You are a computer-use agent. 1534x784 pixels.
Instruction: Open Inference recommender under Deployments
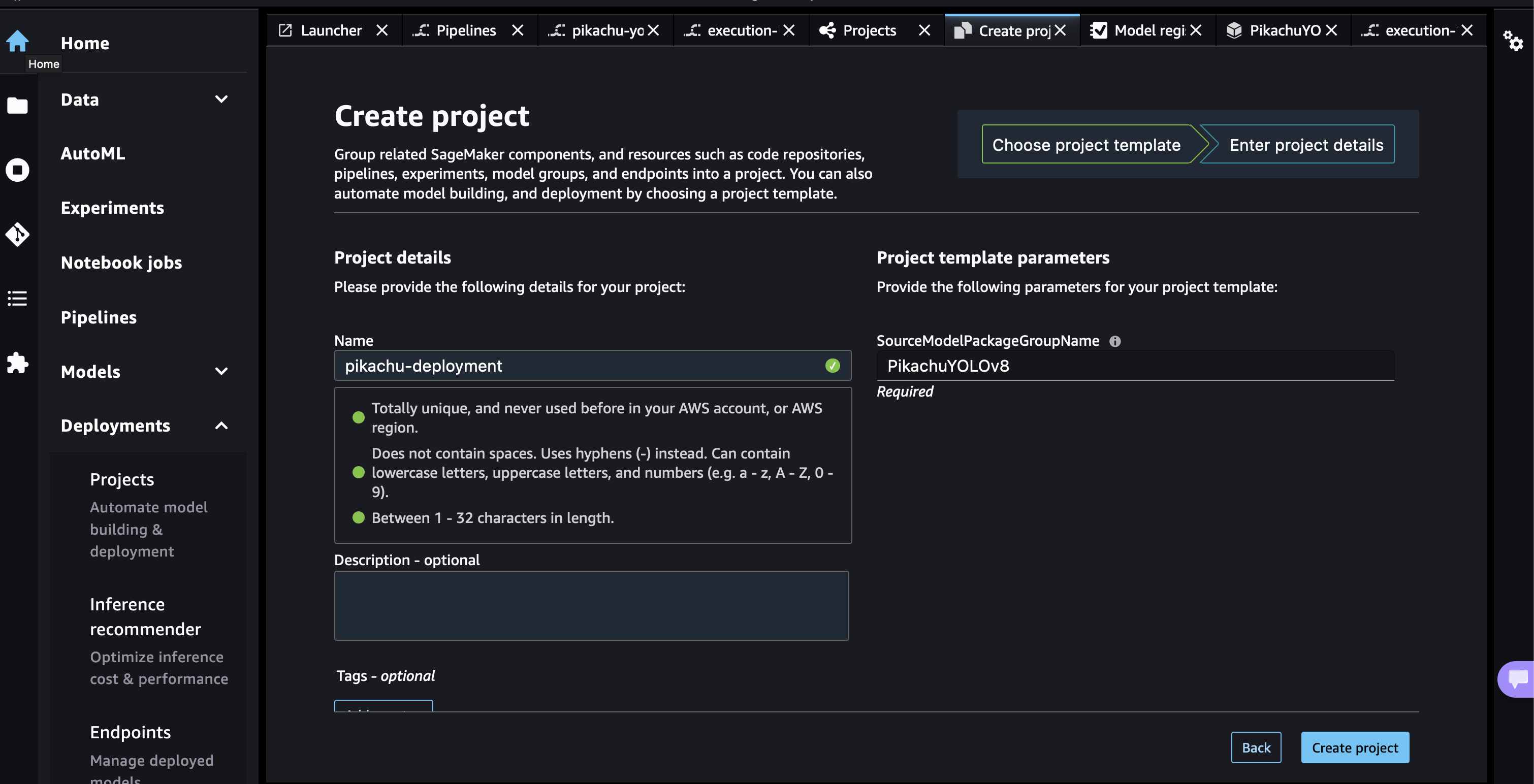coord(145,617)
